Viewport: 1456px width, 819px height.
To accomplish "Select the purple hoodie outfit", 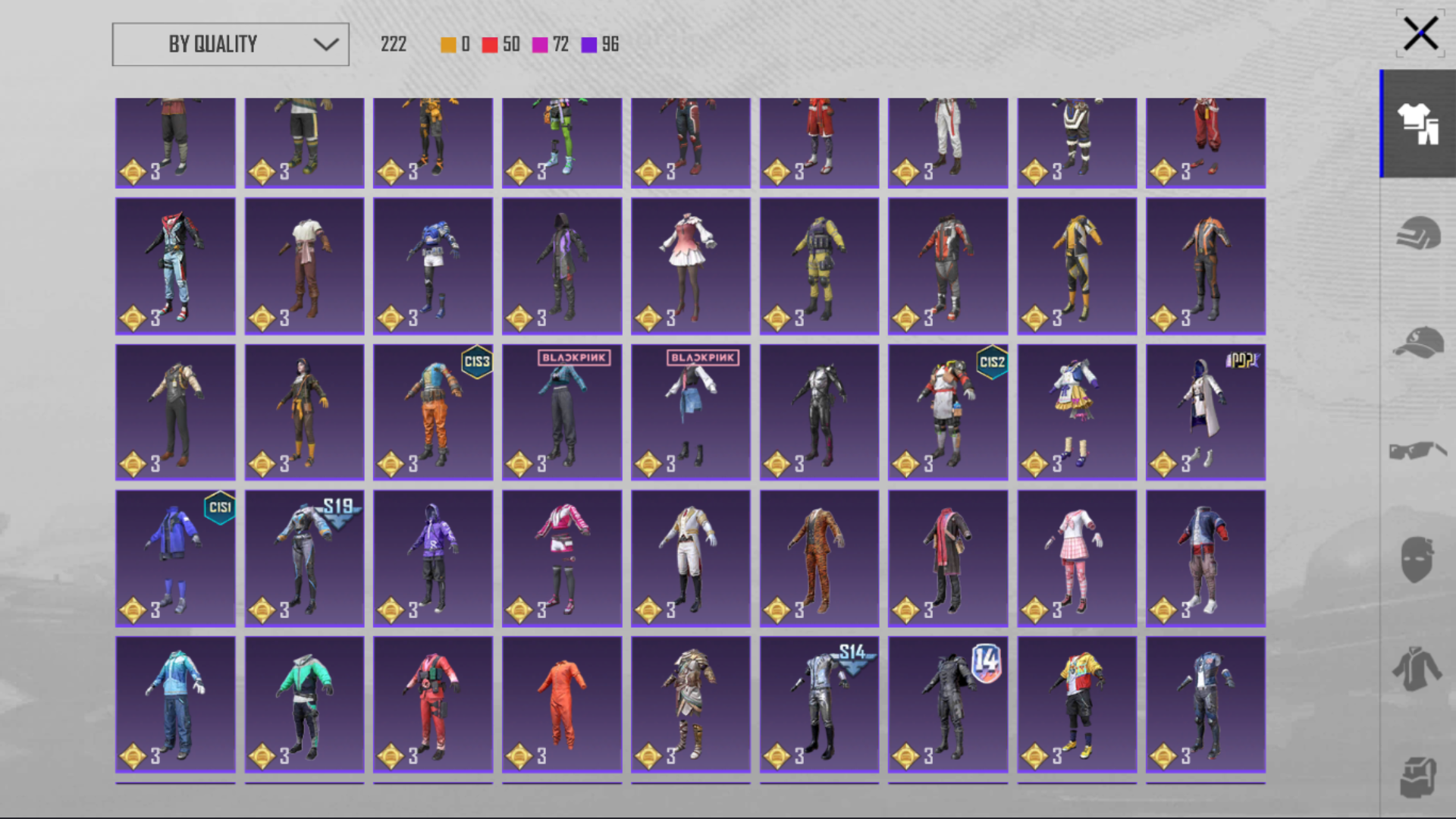I will [x=433, y=558].
